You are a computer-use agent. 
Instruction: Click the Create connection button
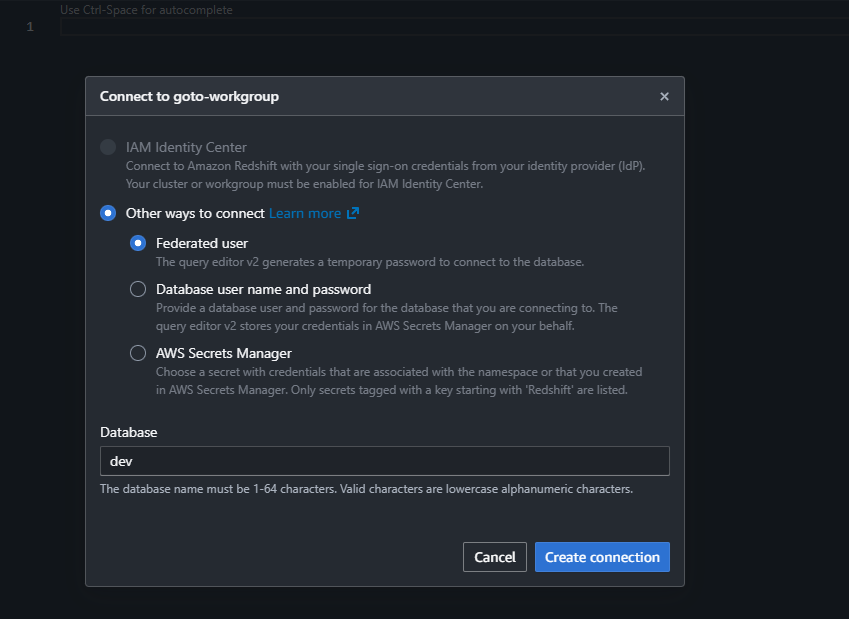602,557
